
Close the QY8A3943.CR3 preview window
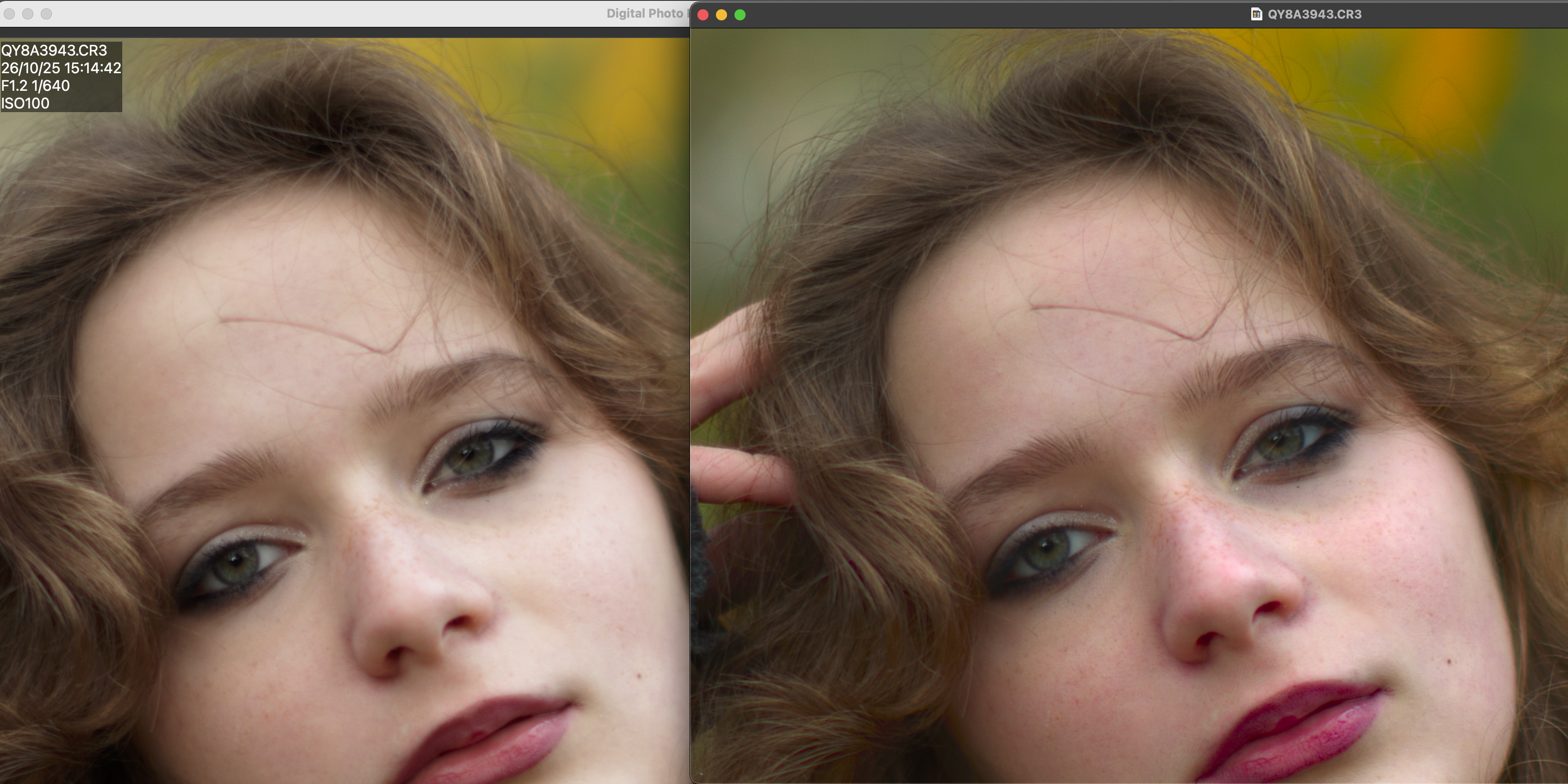coord(702,15)
